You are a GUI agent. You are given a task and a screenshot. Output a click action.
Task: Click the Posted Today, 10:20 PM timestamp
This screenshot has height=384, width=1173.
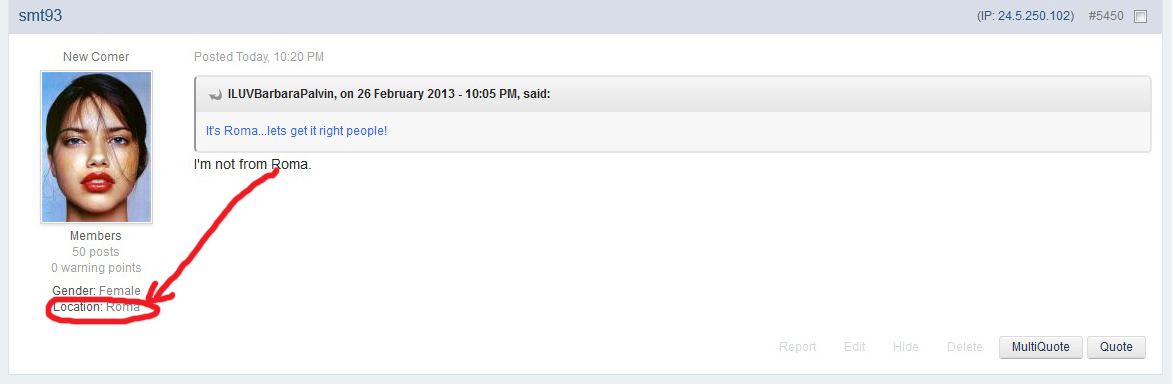(x=259, y=57)
